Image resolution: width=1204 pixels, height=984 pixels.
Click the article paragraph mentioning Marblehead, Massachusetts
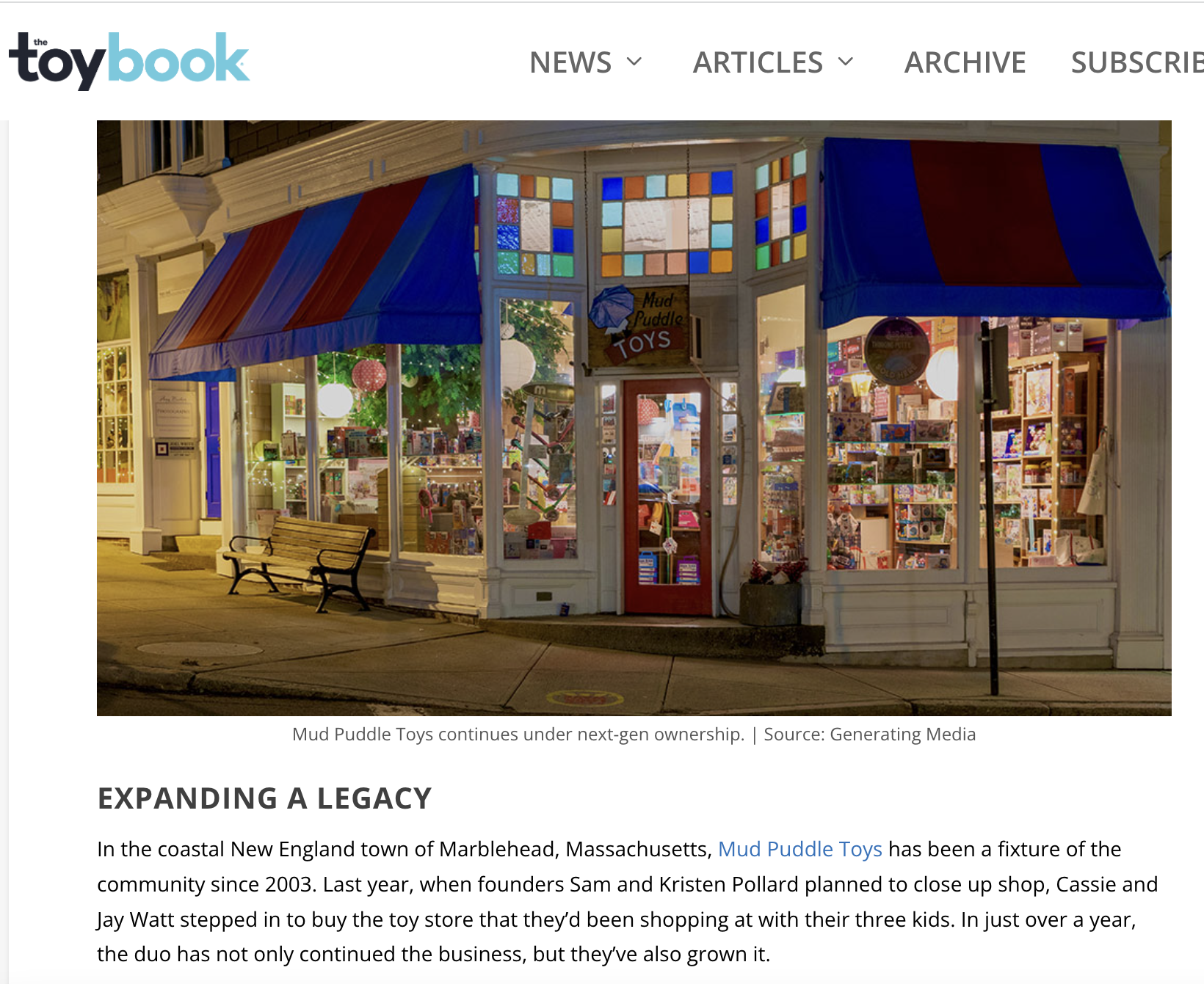tap(628, 902)
